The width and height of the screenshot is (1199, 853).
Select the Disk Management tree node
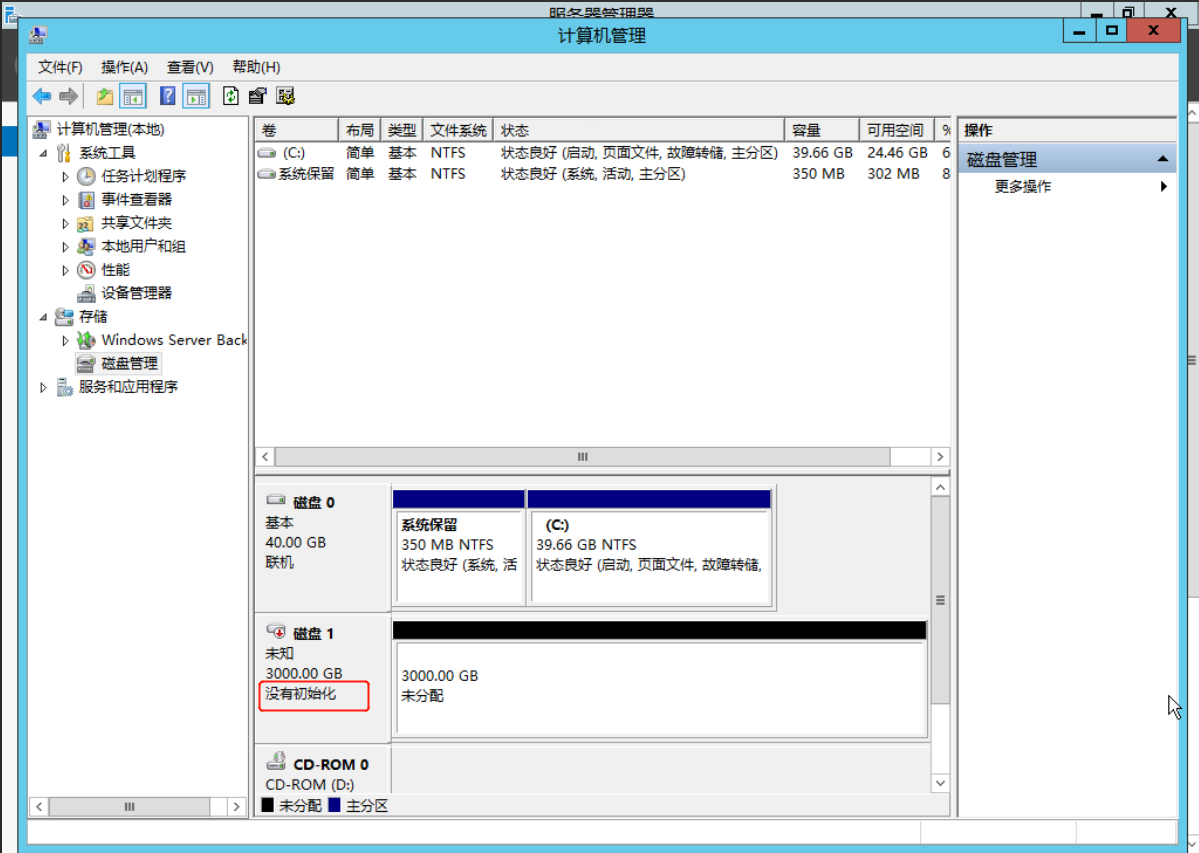click(129, 363)
